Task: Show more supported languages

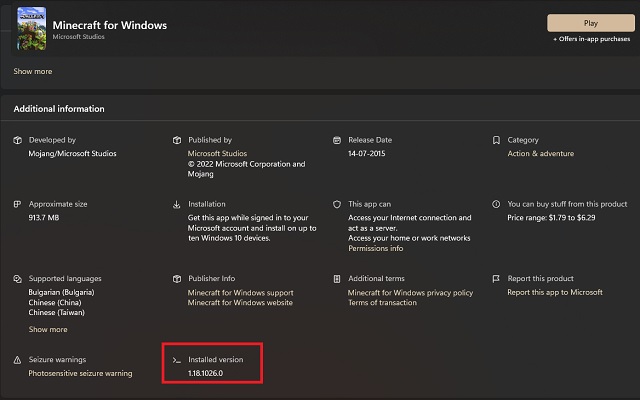Action: [x=48, y=329]
